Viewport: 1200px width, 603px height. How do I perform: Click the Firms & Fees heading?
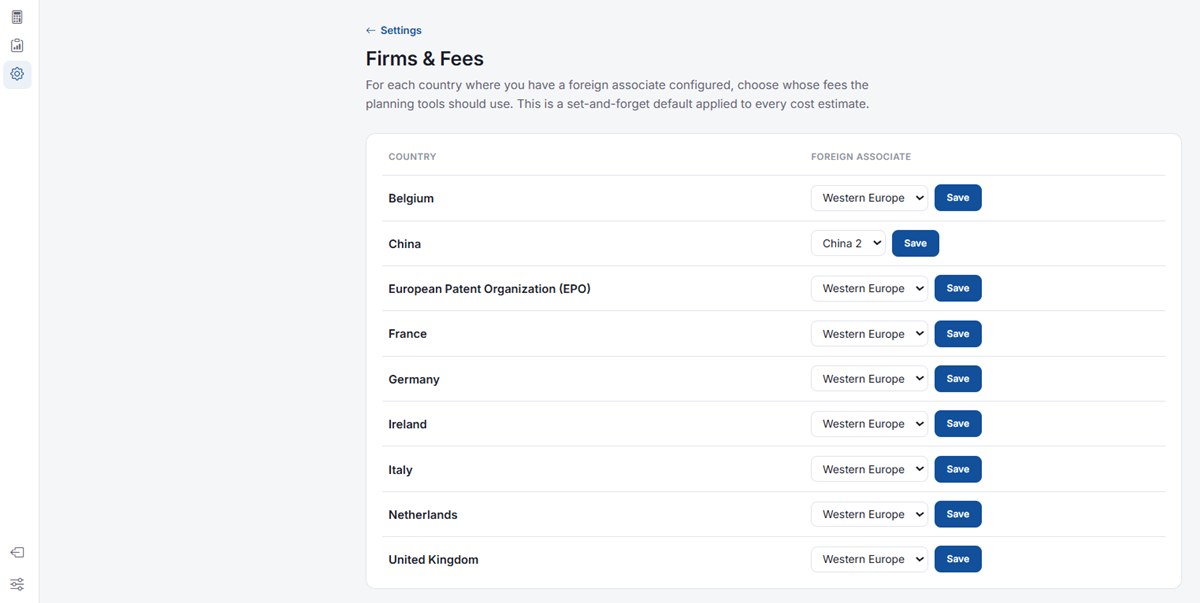(425, 59)
